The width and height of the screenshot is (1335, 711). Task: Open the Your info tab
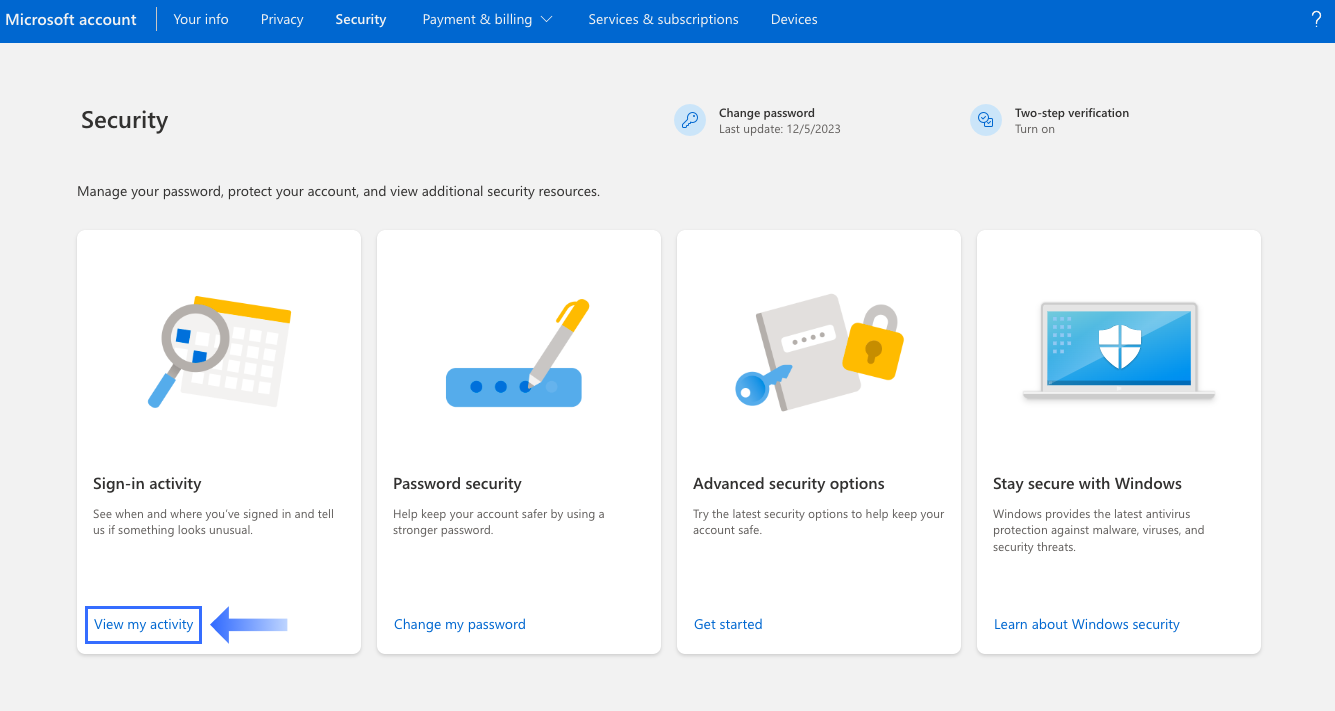click(201, 19)
